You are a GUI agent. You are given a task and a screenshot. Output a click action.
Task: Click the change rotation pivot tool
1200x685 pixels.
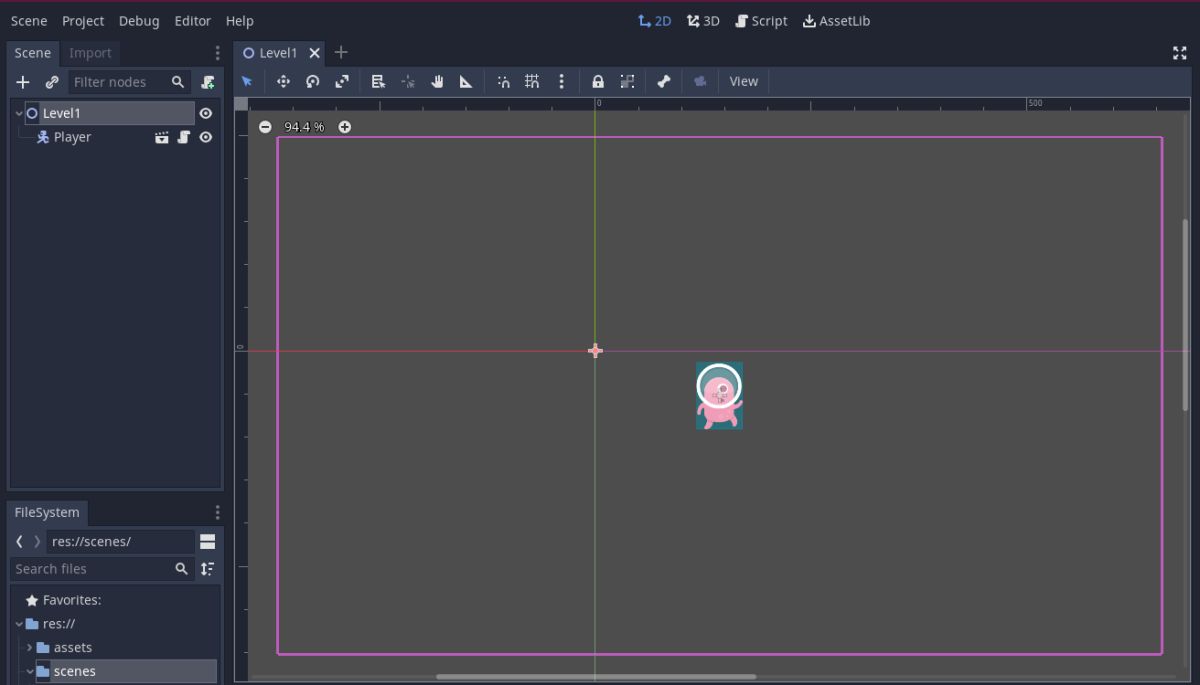tap(408, 81)
